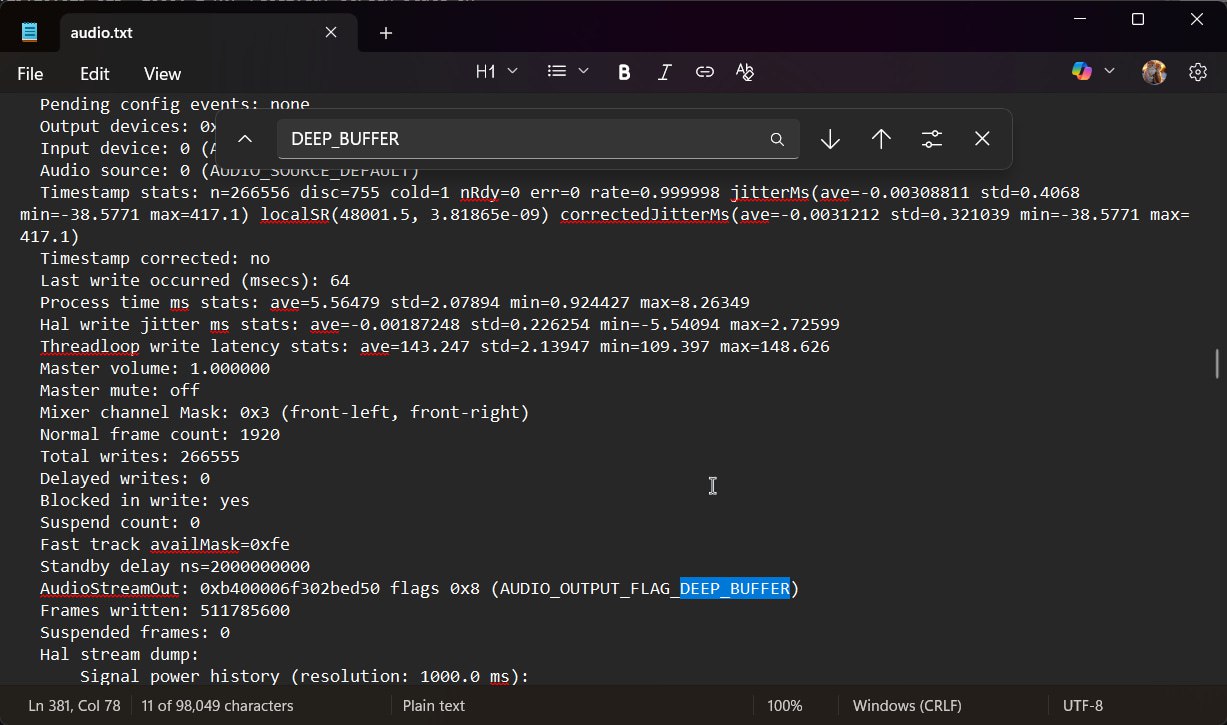Click the 'Signal power history' line

click(x=305, y=676)
